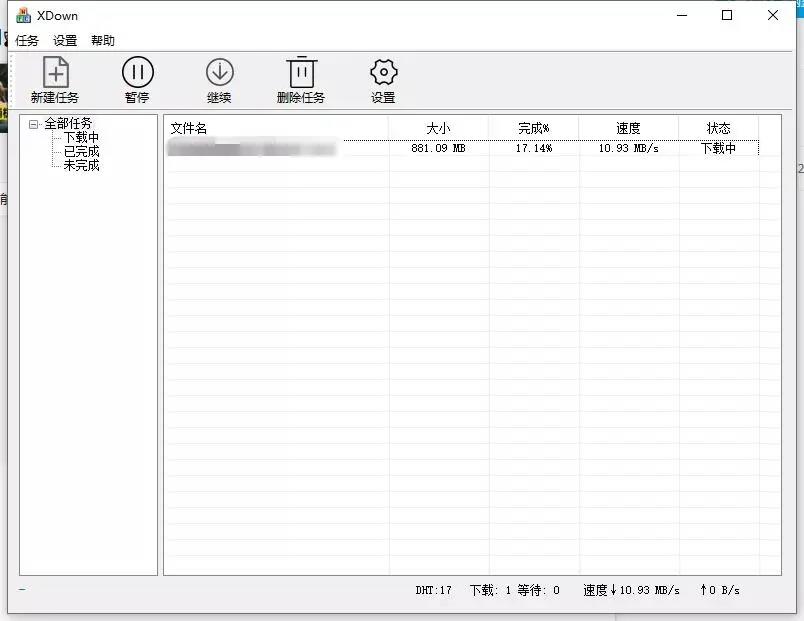This screenshot has height=621, width=804.
Task: Open settings via the 设置 gear icon
Action: tap(383, 73)
